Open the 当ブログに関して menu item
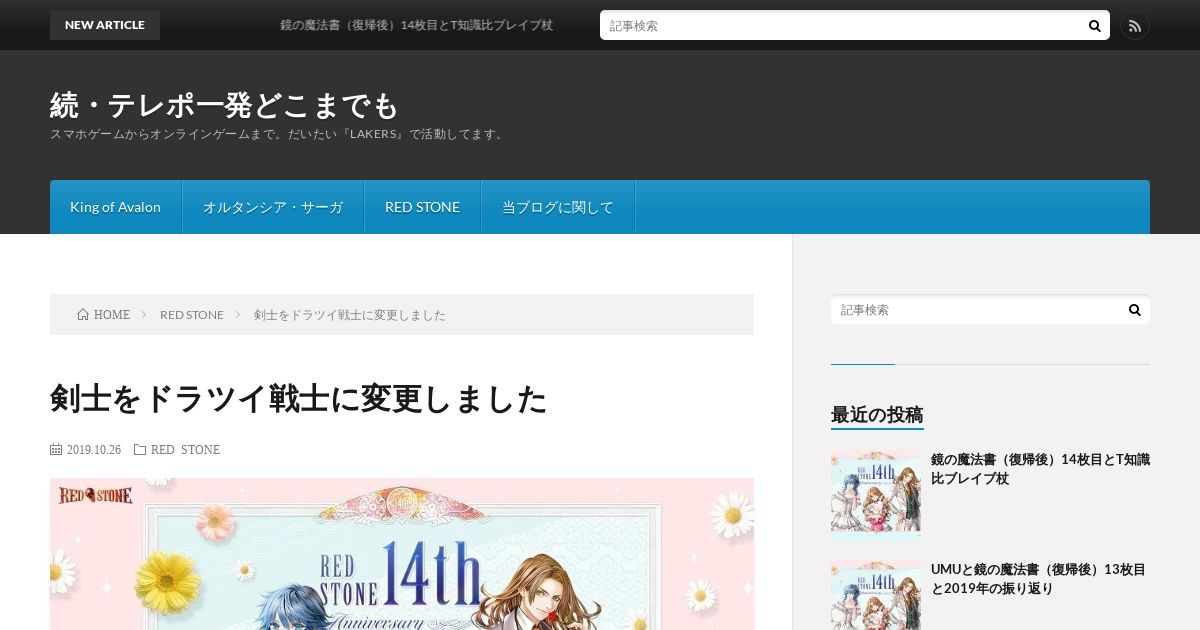 558,207
